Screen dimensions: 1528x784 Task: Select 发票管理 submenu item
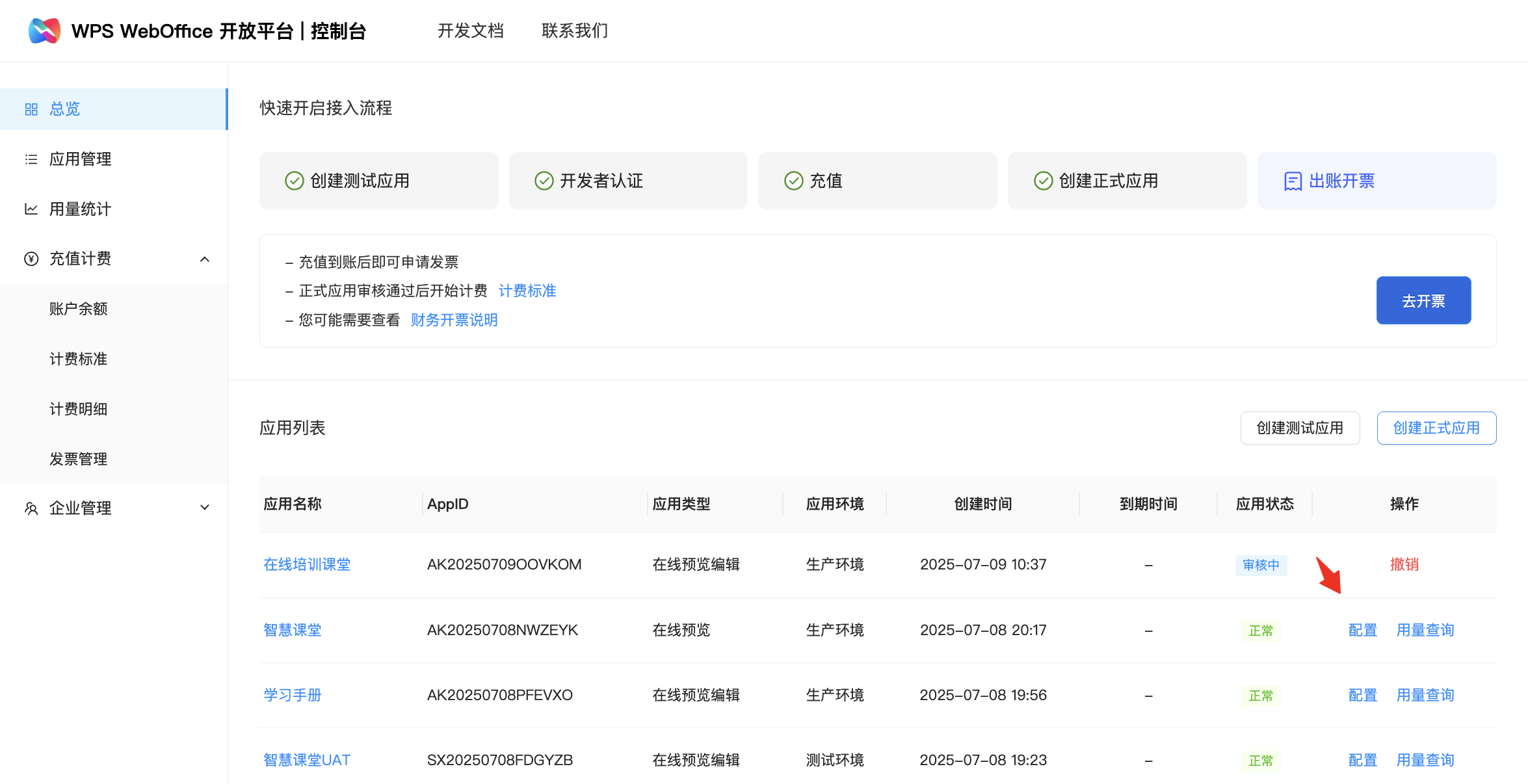pos(79,459)
